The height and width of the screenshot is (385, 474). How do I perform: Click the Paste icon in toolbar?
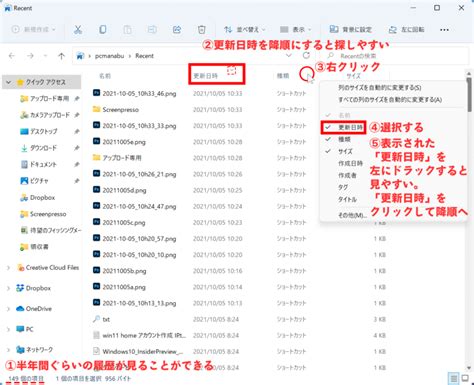pos(127,30)
